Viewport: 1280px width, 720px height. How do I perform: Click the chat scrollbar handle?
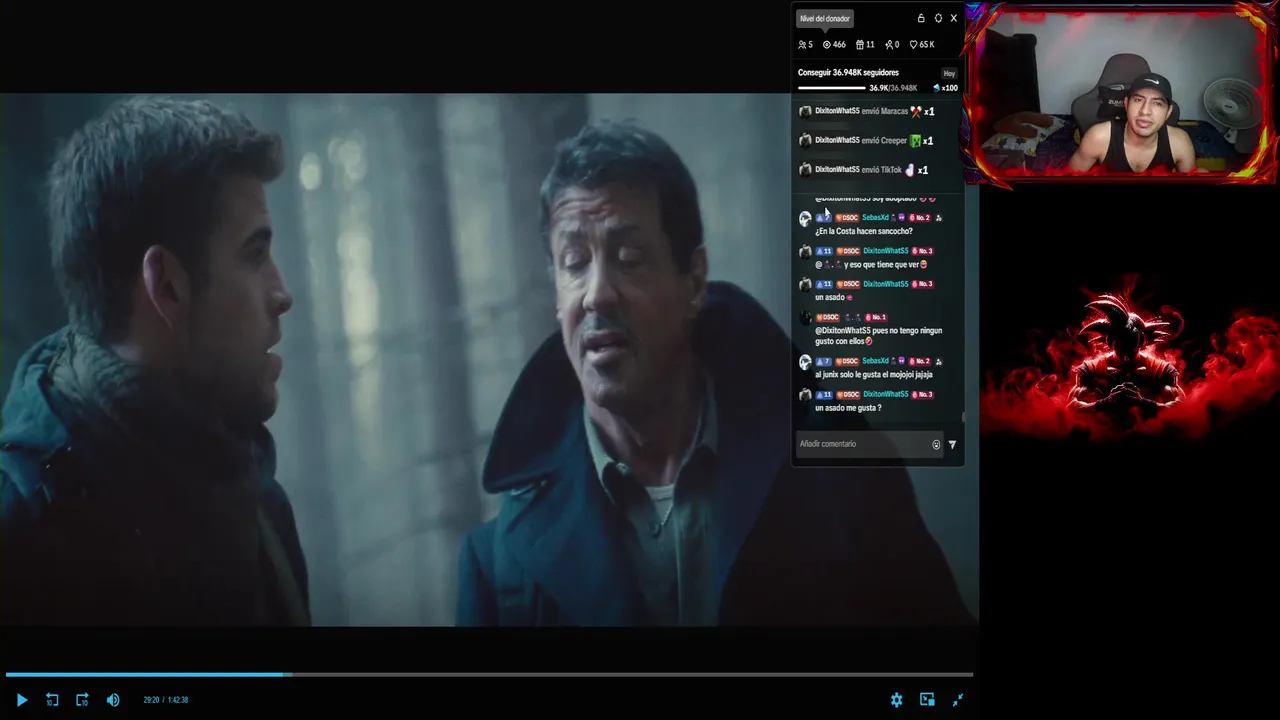[x=963, y=417]
